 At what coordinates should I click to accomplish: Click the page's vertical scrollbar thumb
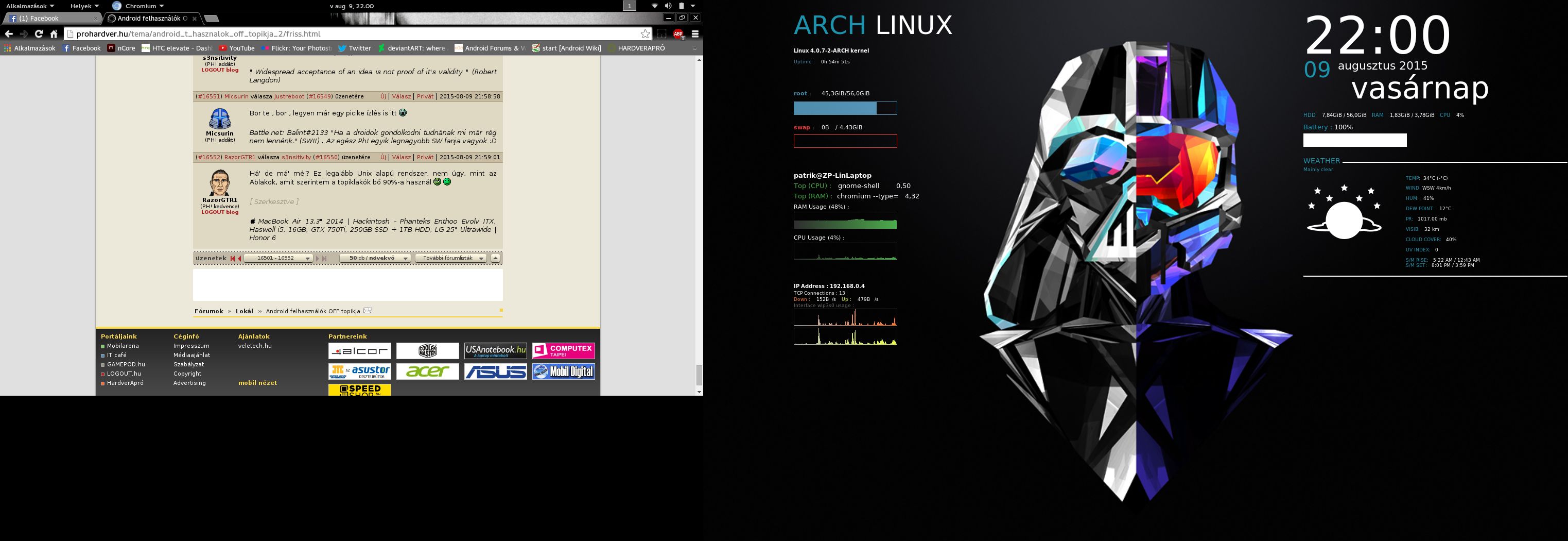click(x=699, y=375)
